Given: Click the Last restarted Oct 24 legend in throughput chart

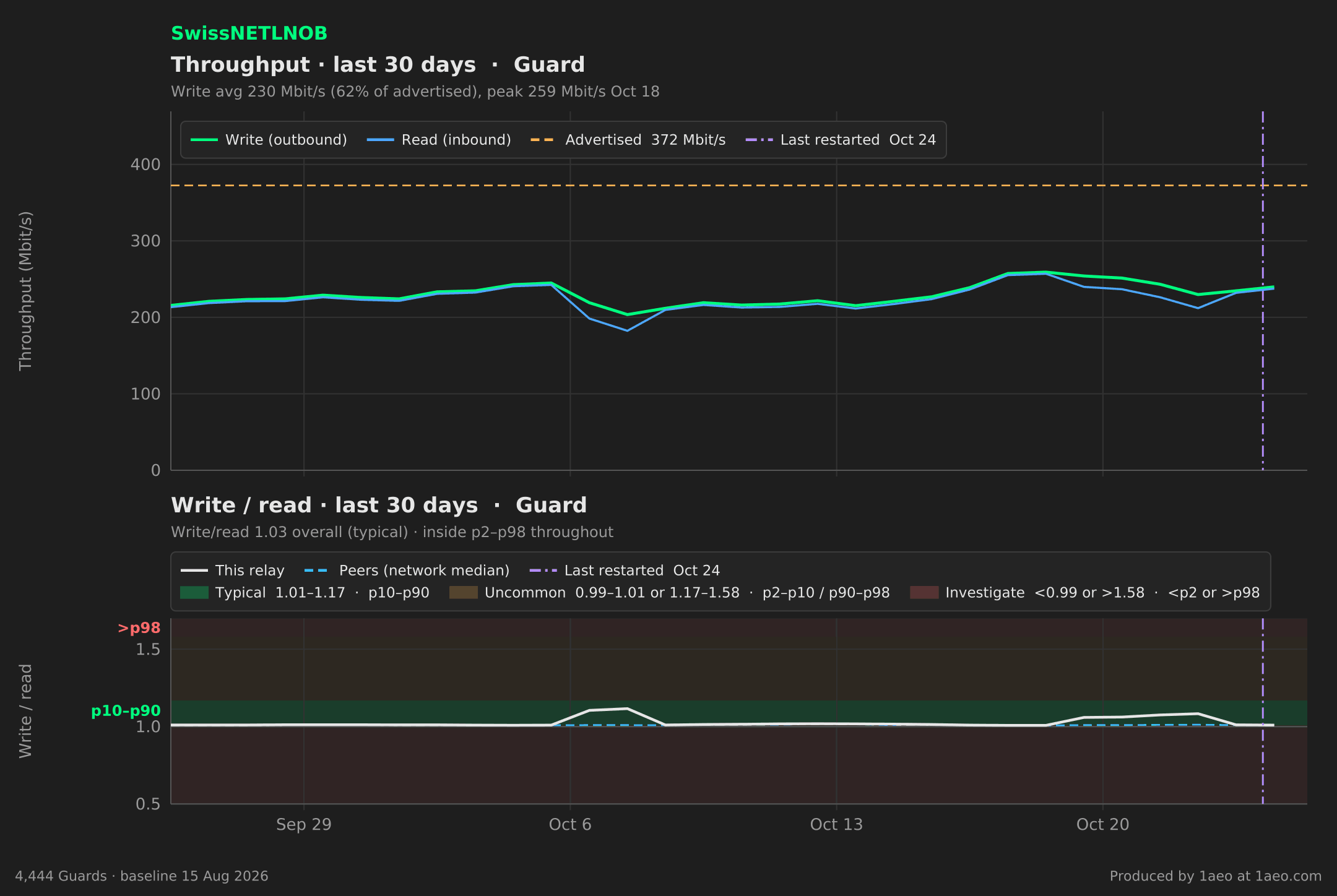Looking at the screenshot, I should pyautogui.click(x=841, y=140).
